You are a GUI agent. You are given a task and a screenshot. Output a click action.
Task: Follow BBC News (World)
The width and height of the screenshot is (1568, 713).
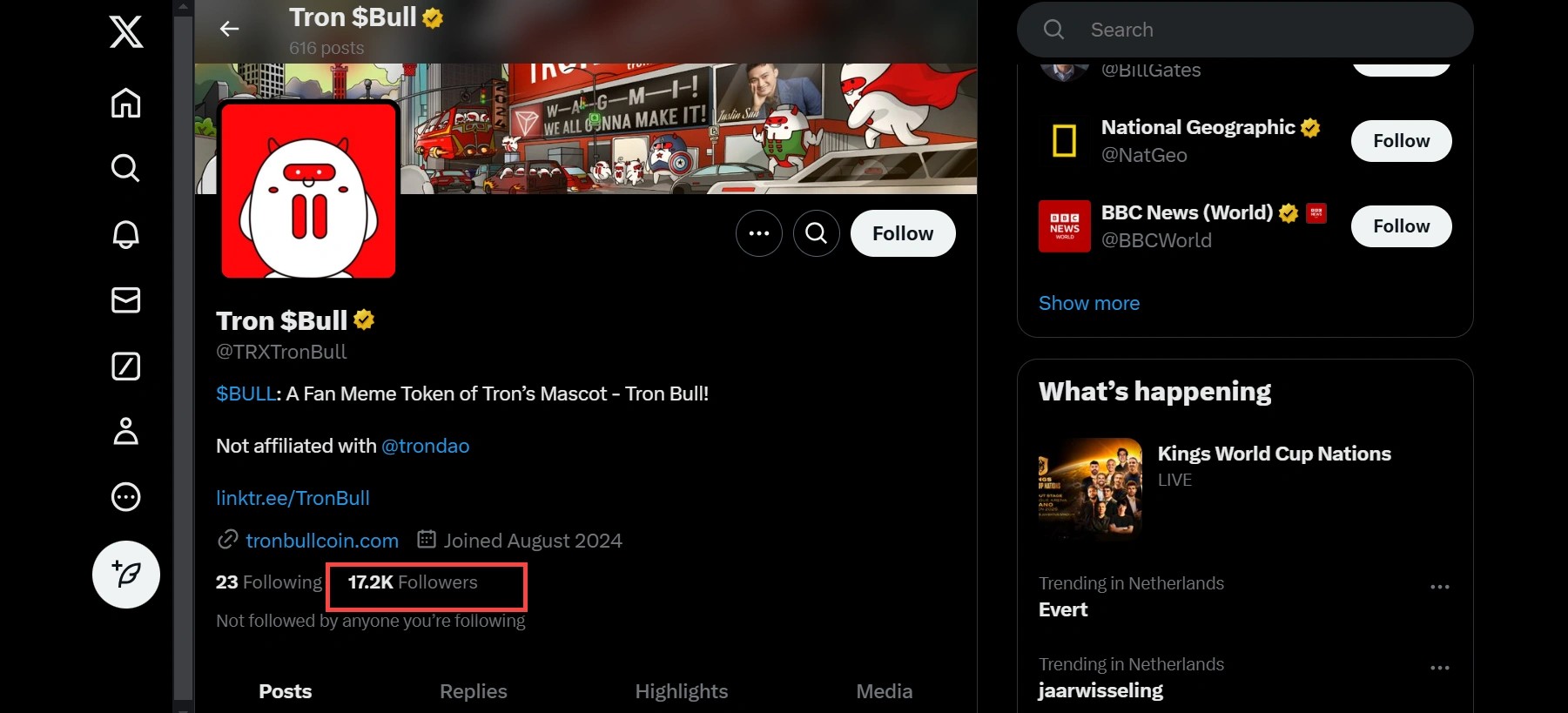point(1402,226)
